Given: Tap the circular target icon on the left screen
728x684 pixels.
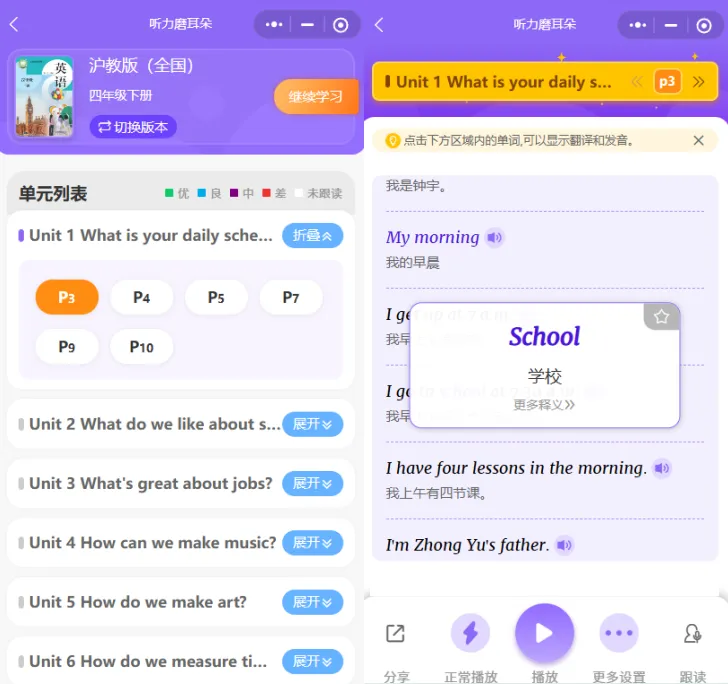Looking at the screenshot, I should coord(340,25).
